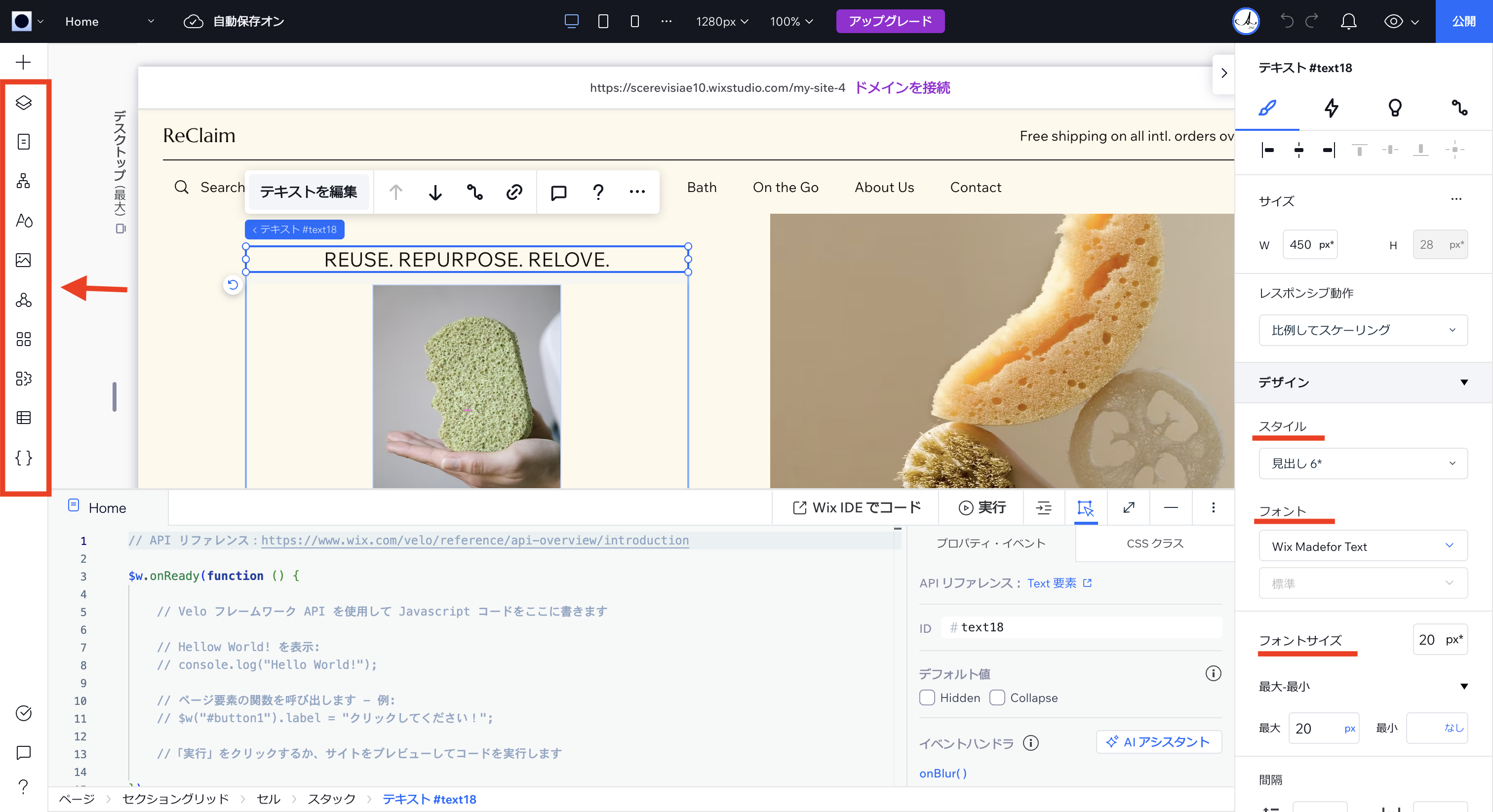Image resolution: width=1493 pixels, height=812 pixels.
Task: Apply left text alignment in the inspector
Action: click(1267, 150)
